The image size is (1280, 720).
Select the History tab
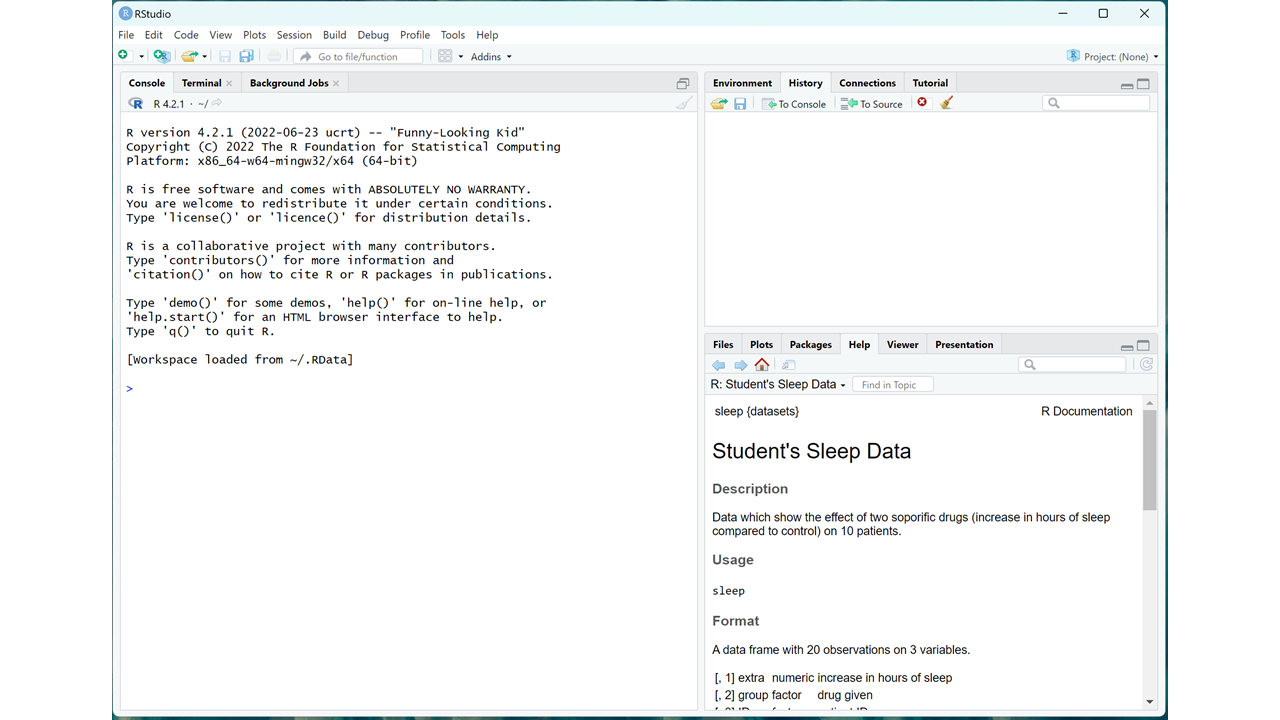pyautogui.click(x=805, y=83)
